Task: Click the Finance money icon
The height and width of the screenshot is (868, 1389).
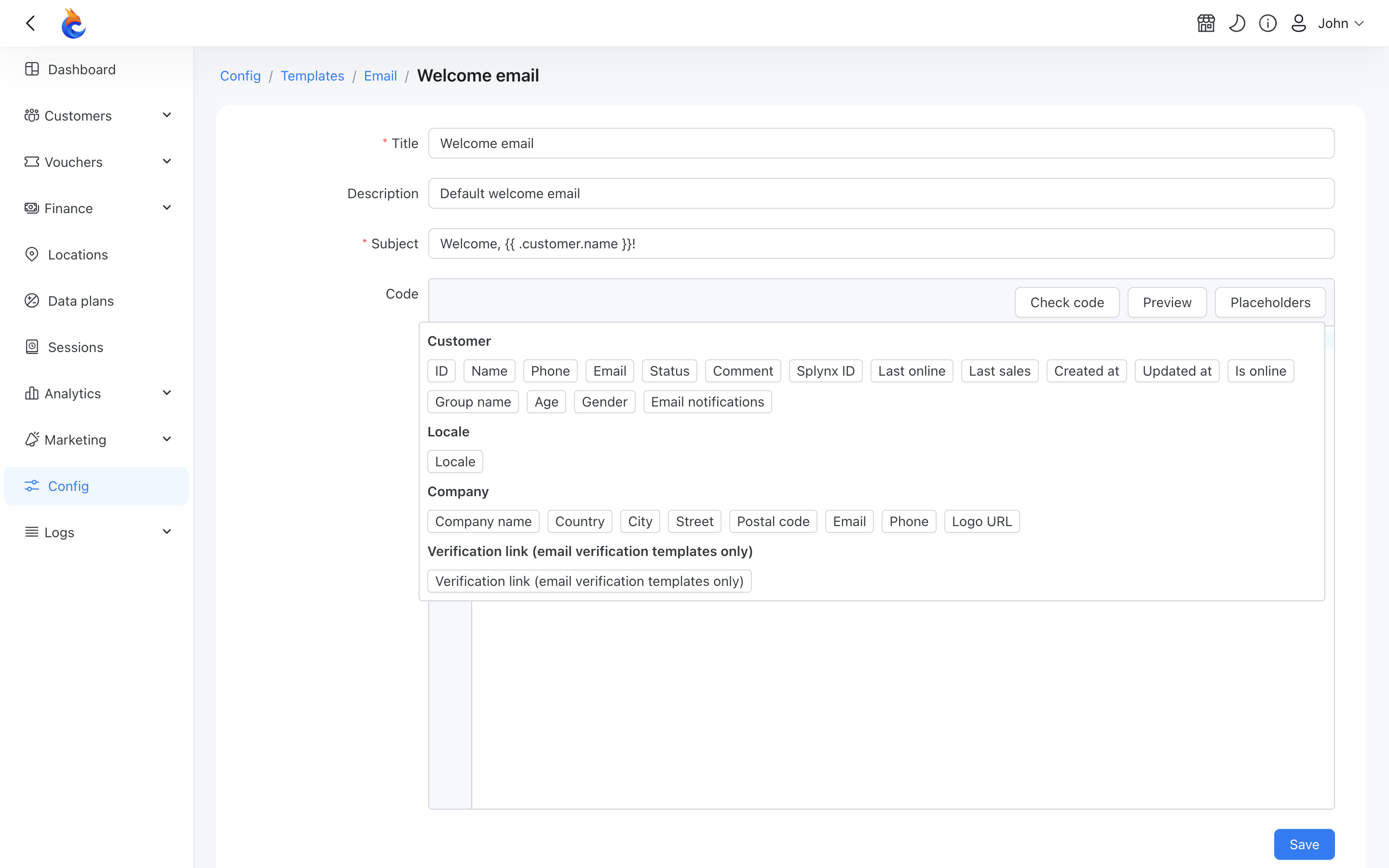Action: 32,208
